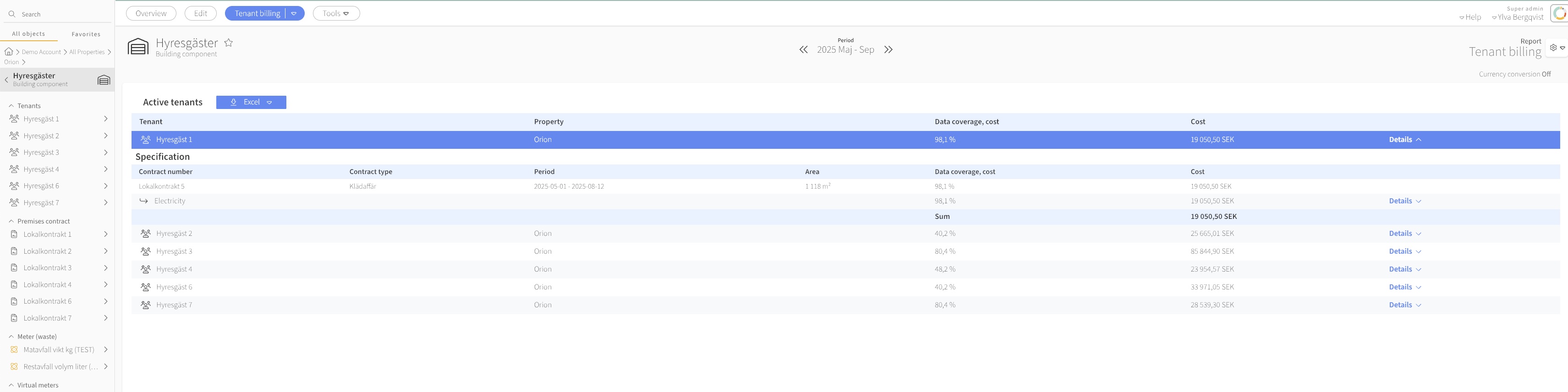This screenshot has height=392, width=1568.
Task: Go to previous period with double-left arrows
Action: (803, 50)
